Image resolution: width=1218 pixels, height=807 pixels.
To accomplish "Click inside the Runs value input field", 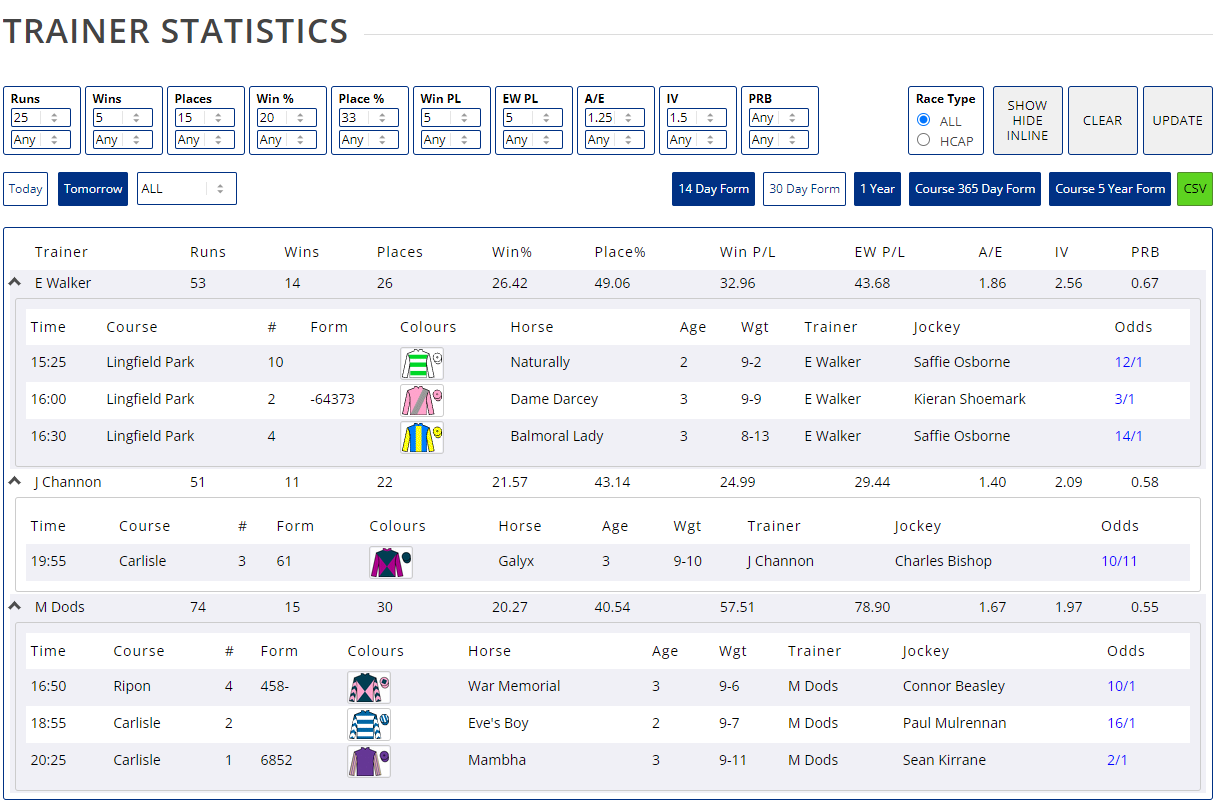I will pyautogui.click(x=30, y=117).
